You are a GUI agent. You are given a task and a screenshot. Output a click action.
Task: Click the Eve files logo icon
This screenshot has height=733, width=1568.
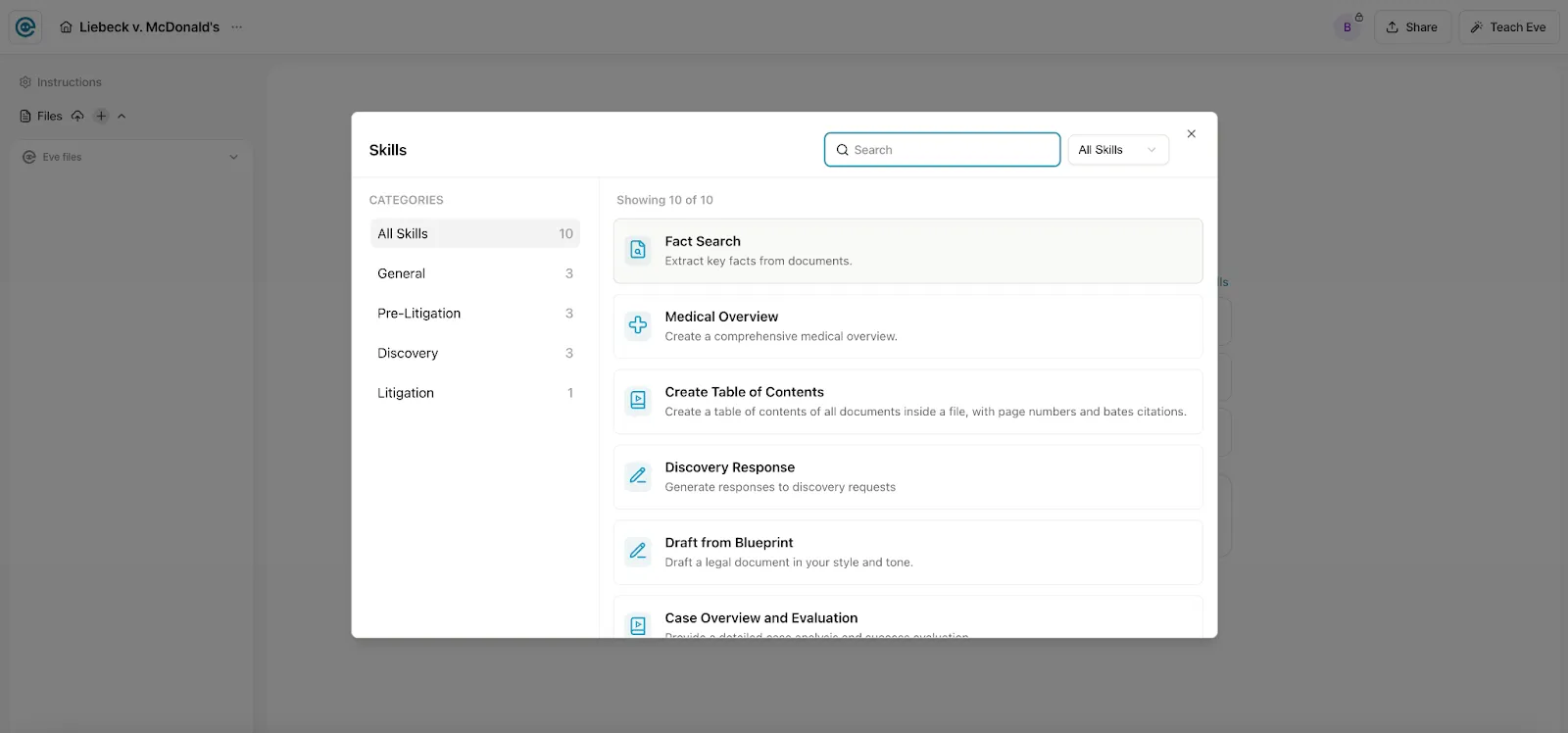(29, 157)
